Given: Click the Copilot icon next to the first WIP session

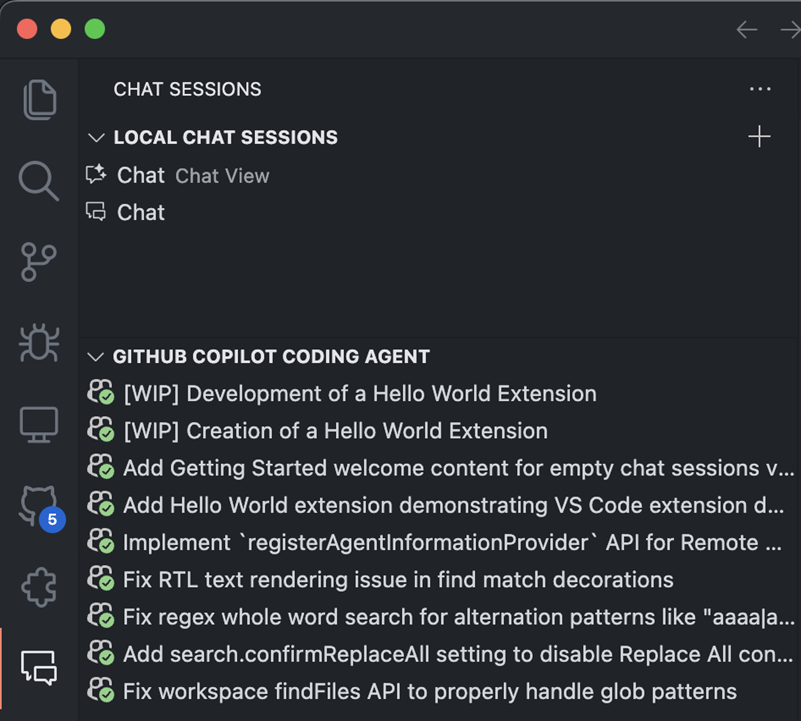Looking at the screenshot, I should point(100,393).
